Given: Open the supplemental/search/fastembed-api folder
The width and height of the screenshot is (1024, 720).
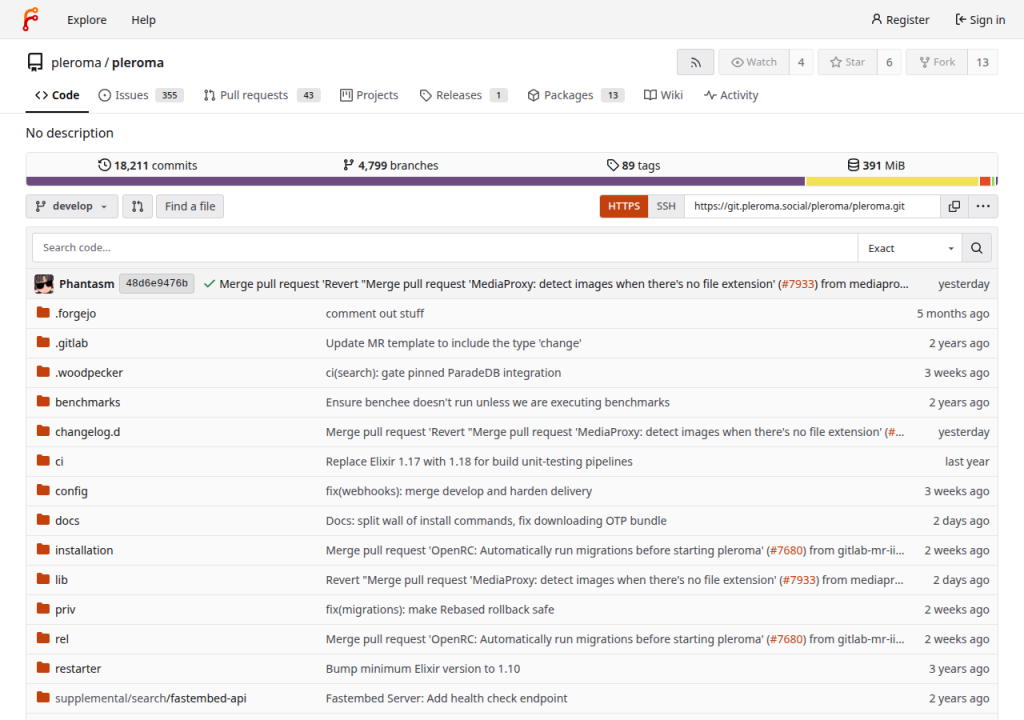Looking at the screenshot, I should pos(151,698).
